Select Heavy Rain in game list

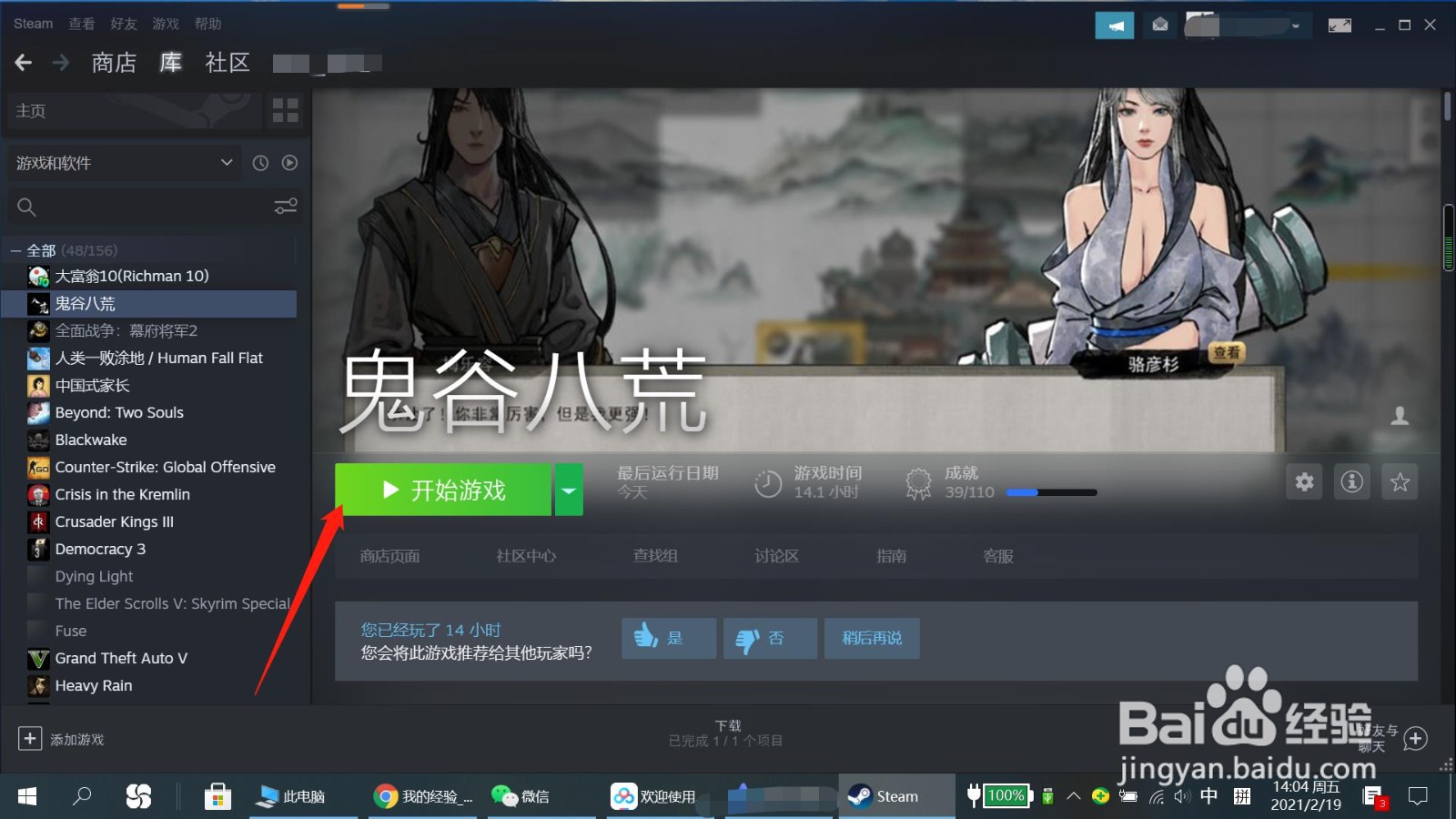tap(93, 685)
